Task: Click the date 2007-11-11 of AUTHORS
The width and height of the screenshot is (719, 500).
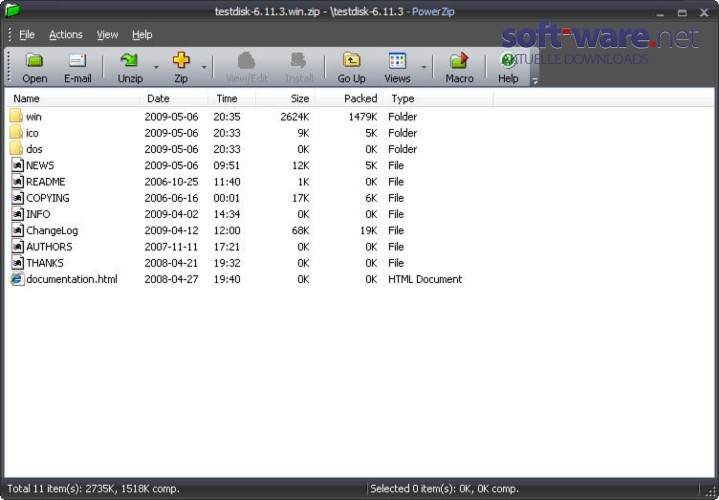Action: (x=171, y=247)
